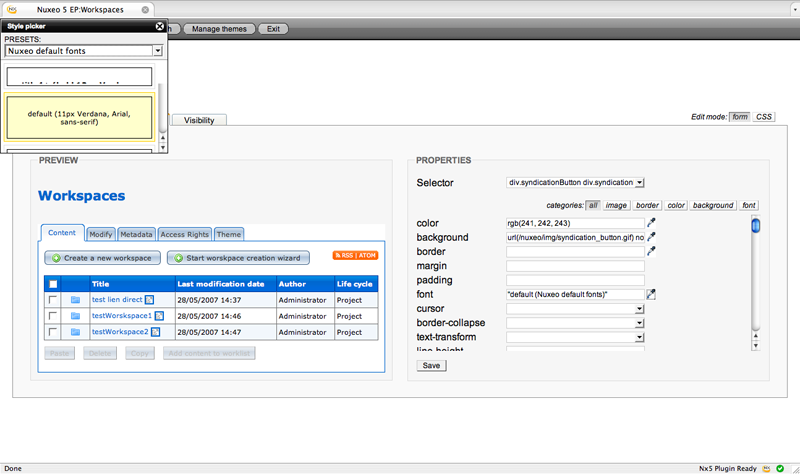The height and width of the screenshot is (474, 800).
Task: Click the color value input field
Action: [575, 223]
